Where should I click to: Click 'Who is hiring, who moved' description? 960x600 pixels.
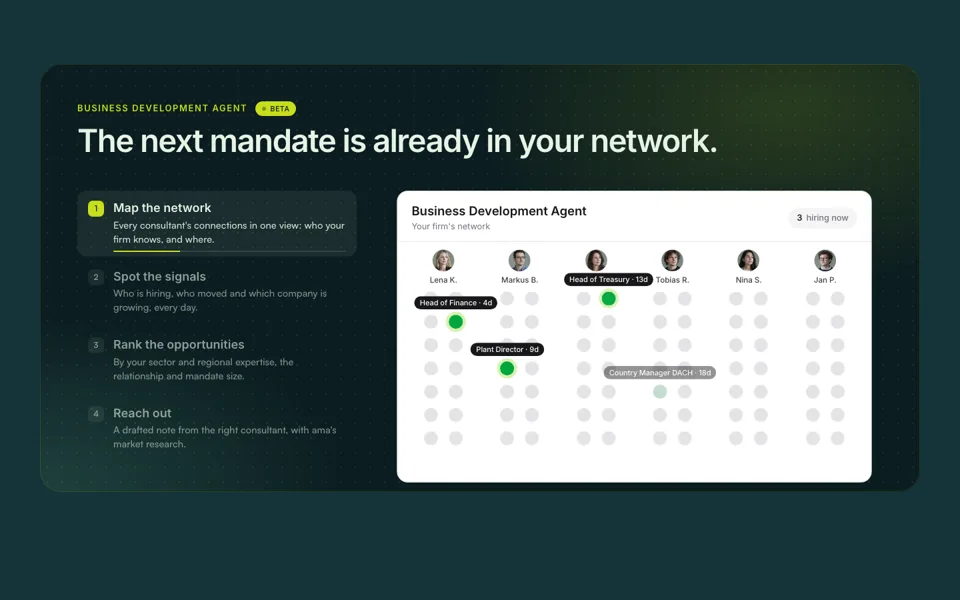[x=220, y=301]
